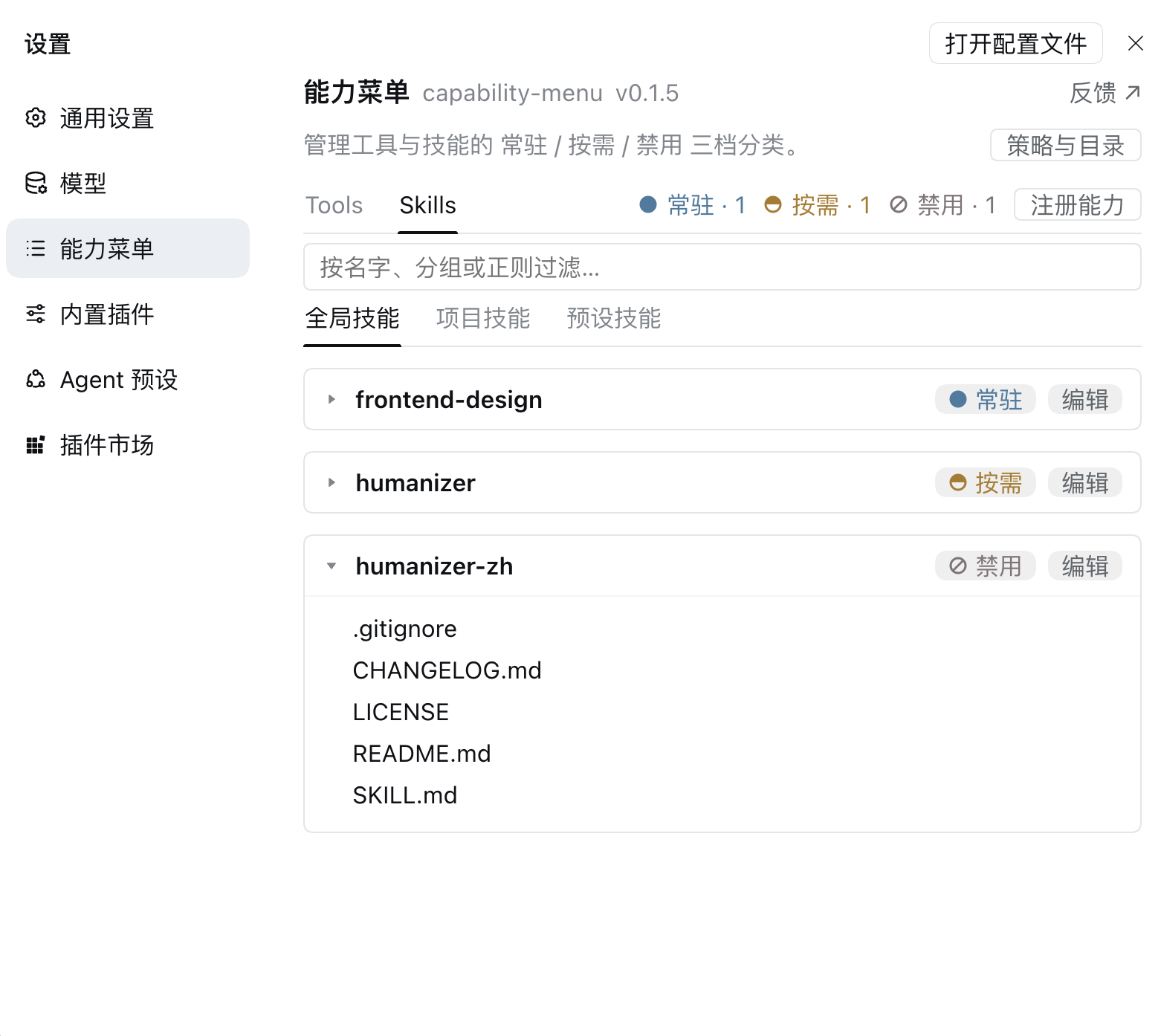The height and width of the screenshot is (1036, 1161).
Task: Go to Agent 预设 page
Action: point(128,379)
